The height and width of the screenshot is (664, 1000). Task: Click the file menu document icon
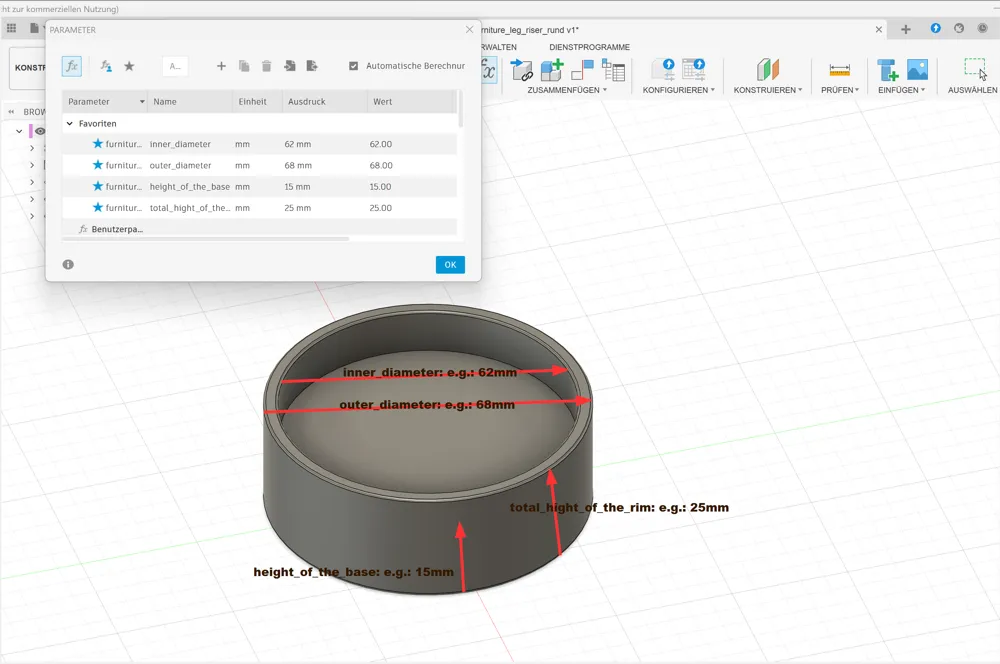coord(34,28)
